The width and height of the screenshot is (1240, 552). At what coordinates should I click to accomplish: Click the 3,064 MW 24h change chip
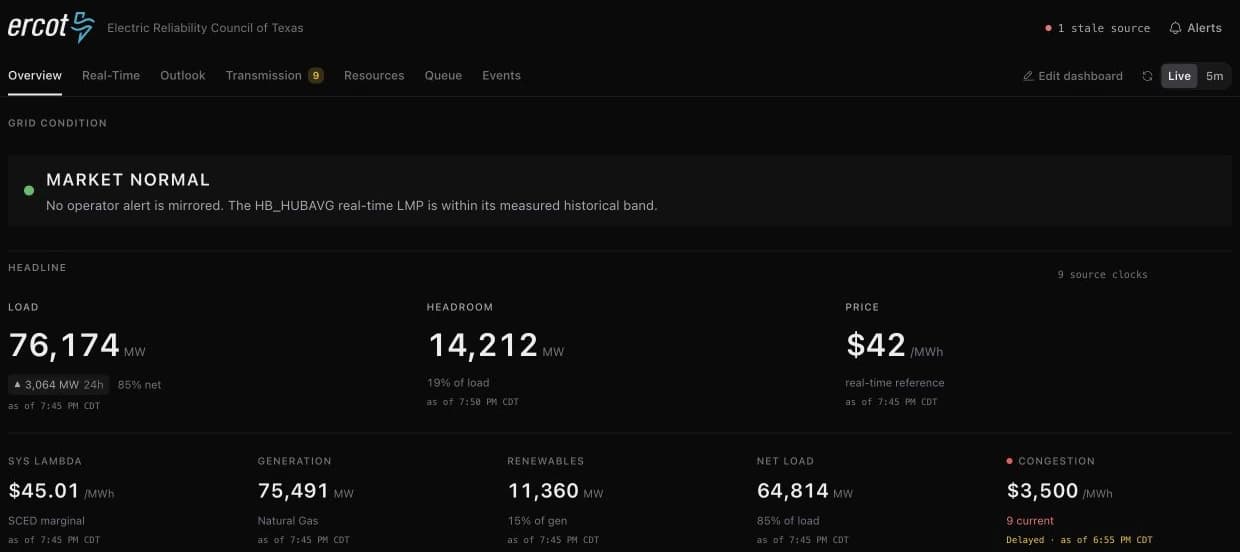click(x=59, y=384)
